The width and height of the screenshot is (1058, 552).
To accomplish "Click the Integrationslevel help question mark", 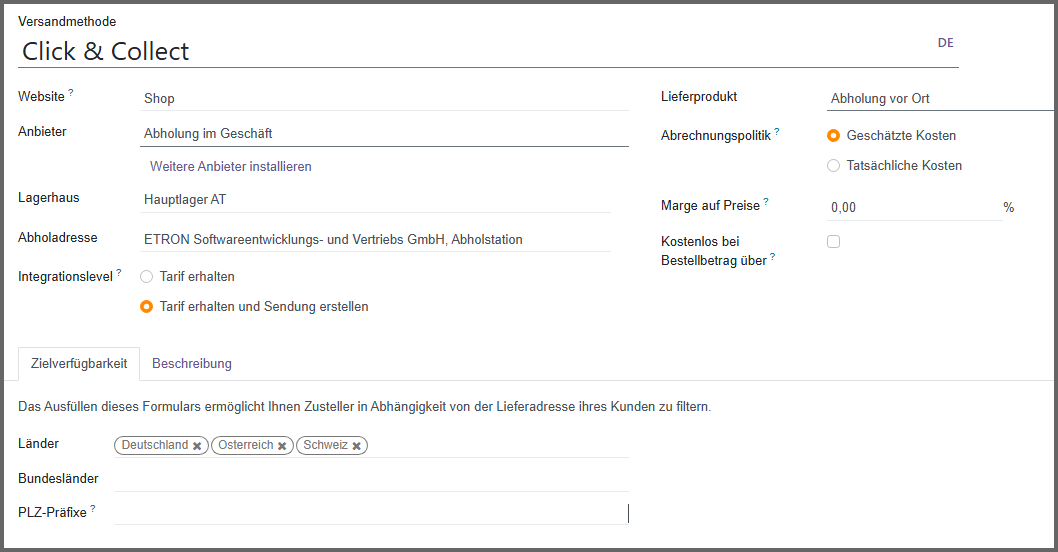I will [119, 271].
